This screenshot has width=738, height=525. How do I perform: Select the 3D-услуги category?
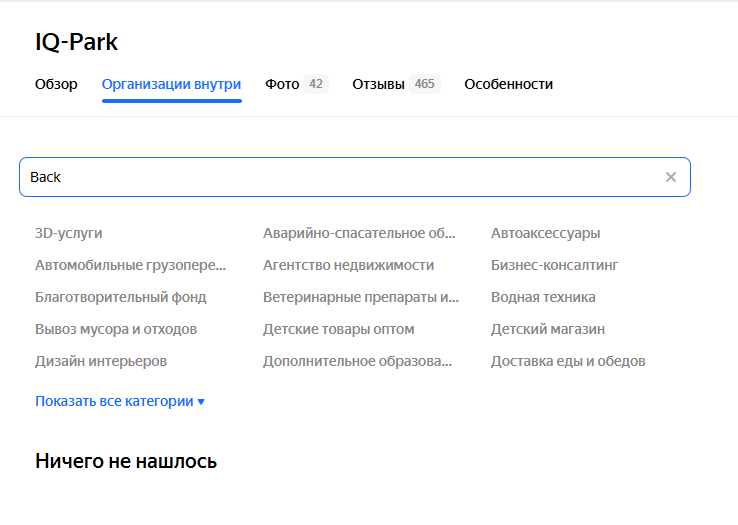(69, 233)
